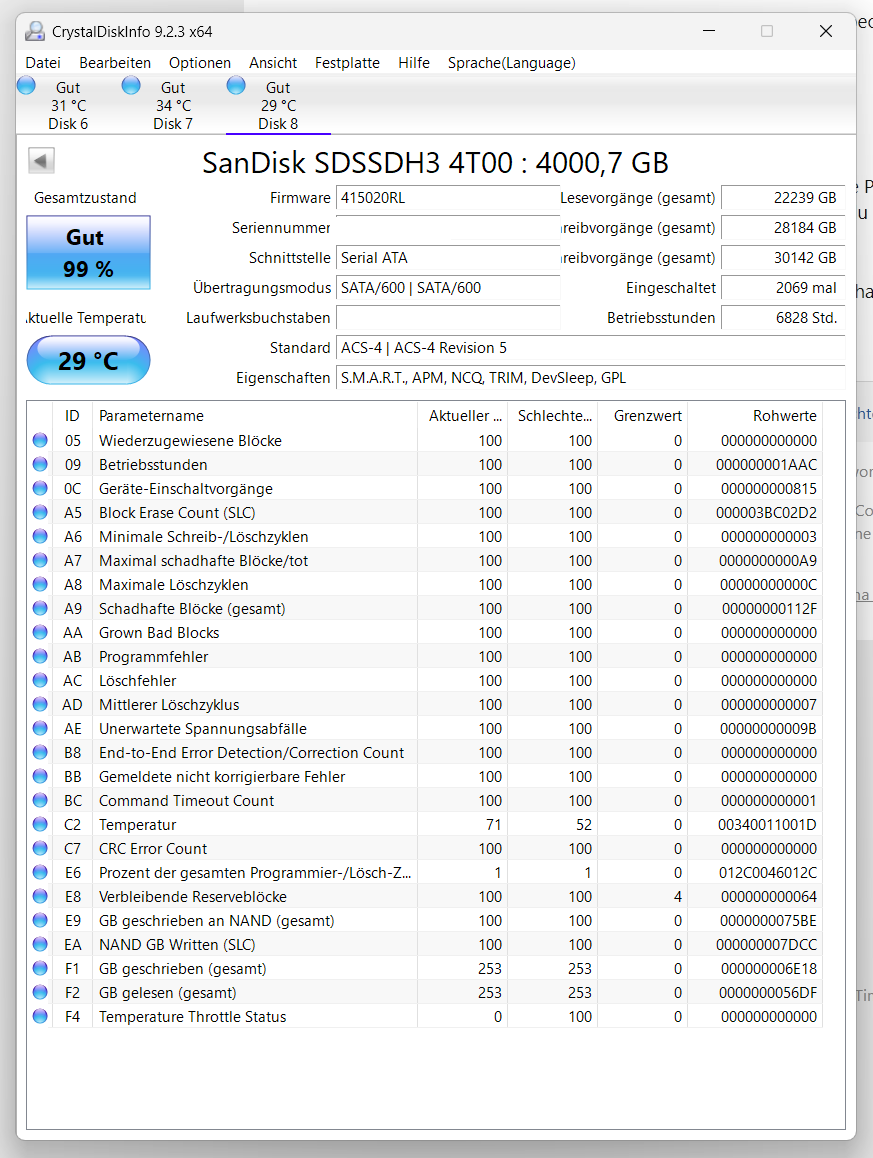Click the CrystalDiskInfo app icon in title bar
Screen dimensions: 873x1158
coord(35,31)
